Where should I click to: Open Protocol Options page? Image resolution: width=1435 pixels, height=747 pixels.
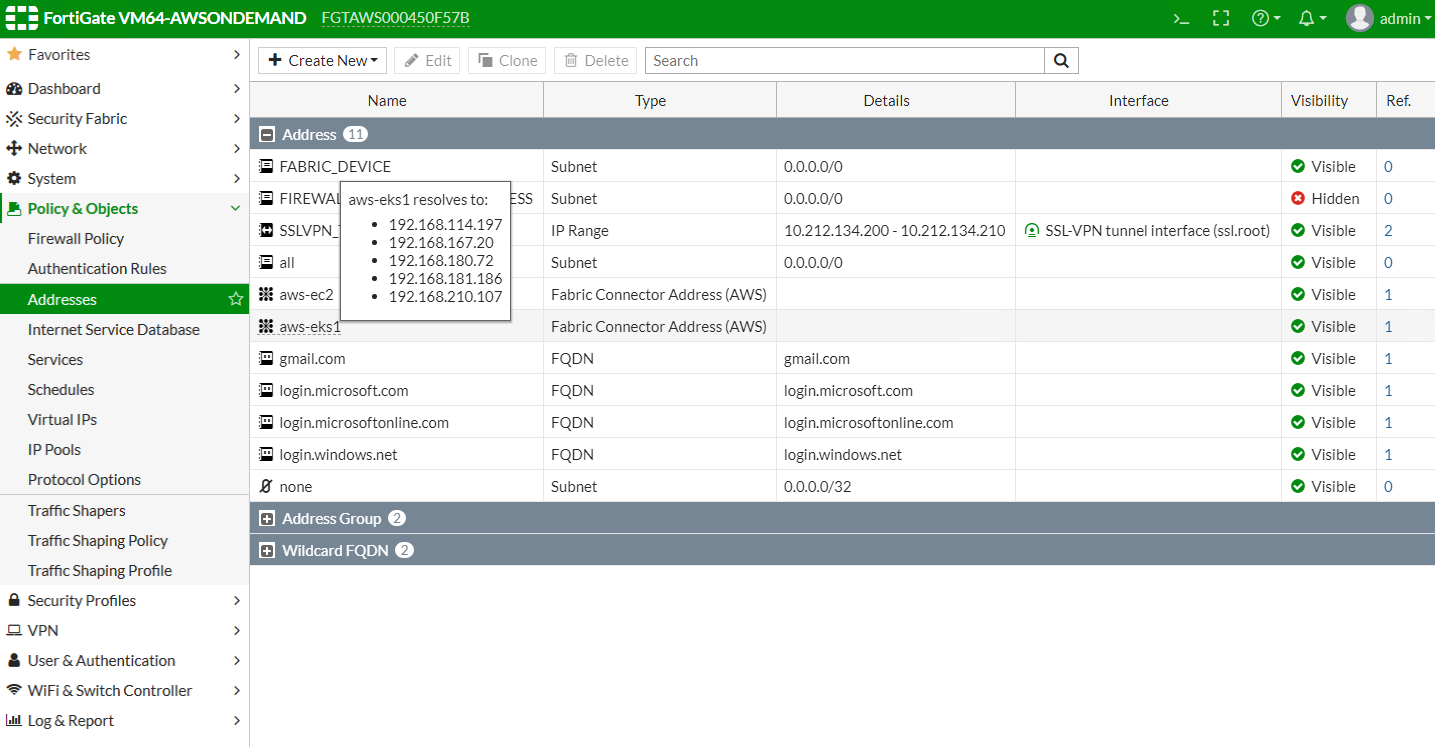(x=84, y=480)
